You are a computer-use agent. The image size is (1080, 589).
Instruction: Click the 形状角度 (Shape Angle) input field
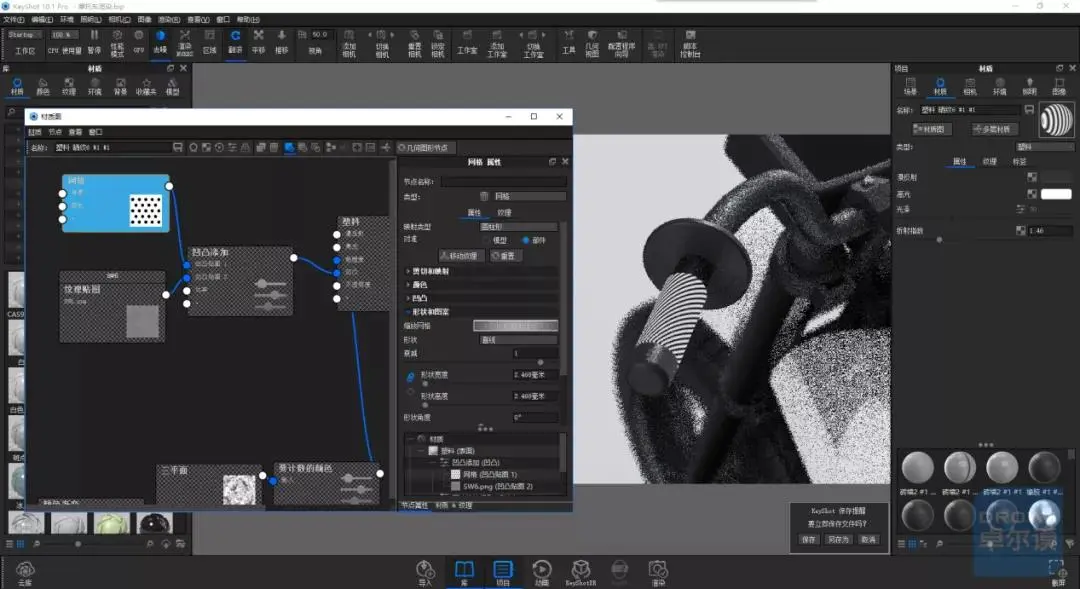click(535, 417)
